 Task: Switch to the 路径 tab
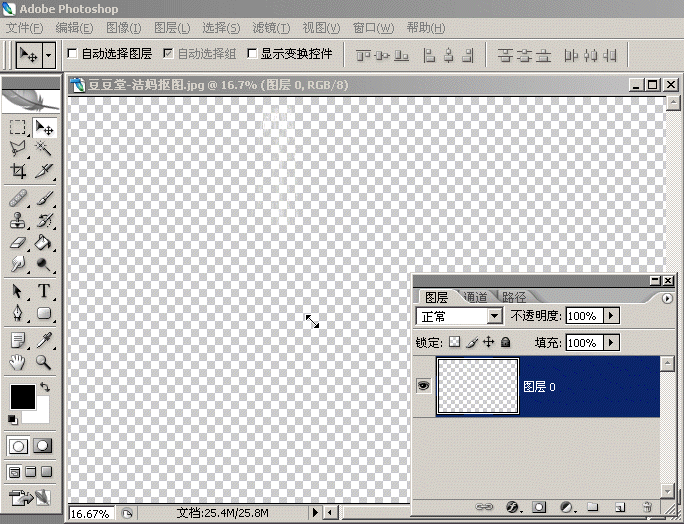click(514, 297)
